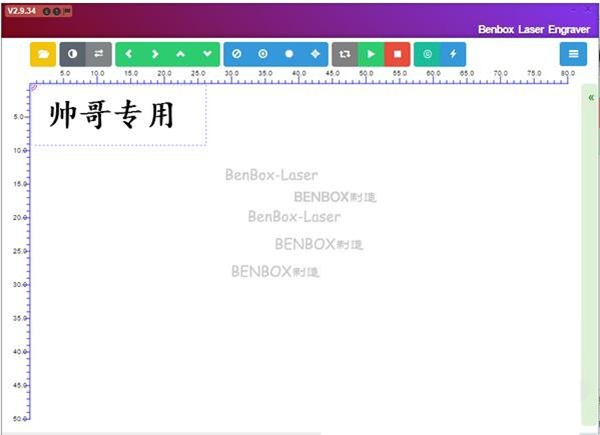Image resolution: width=600 pixels, height=435 pixels.
Task: Move laser right with right arrow
Action: [155, 54]
